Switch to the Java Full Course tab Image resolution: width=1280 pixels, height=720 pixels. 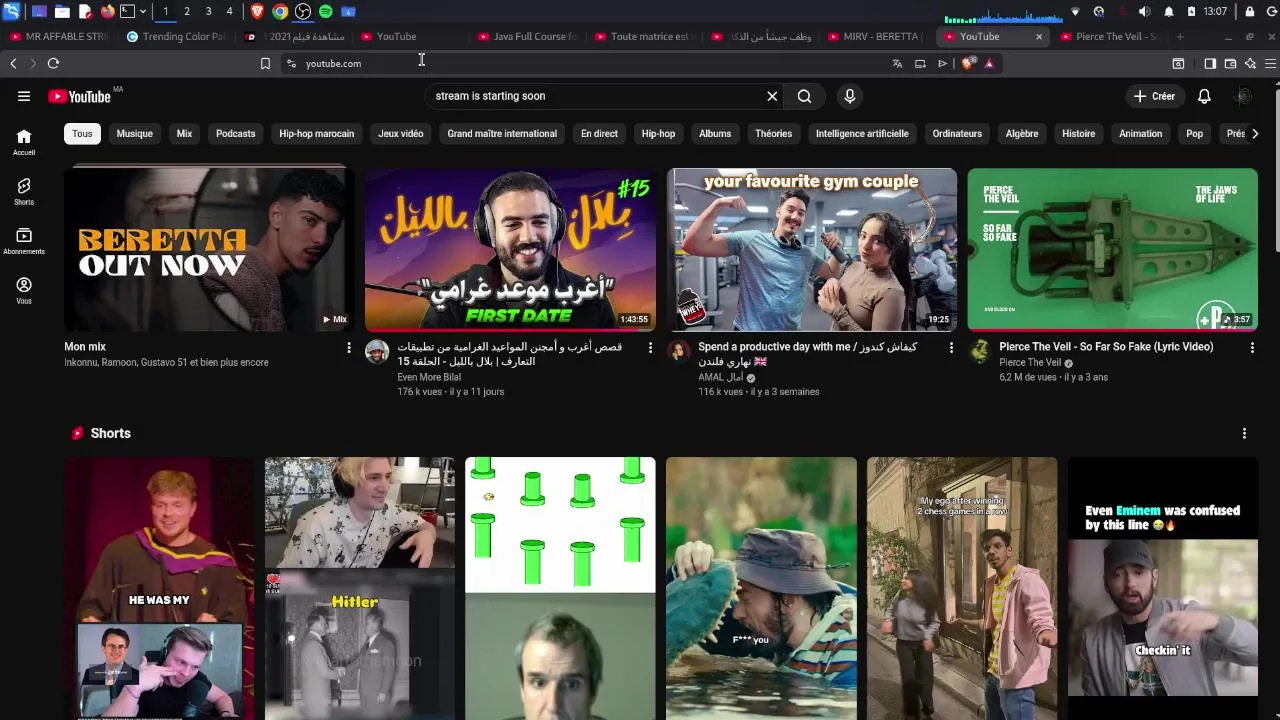527,36
